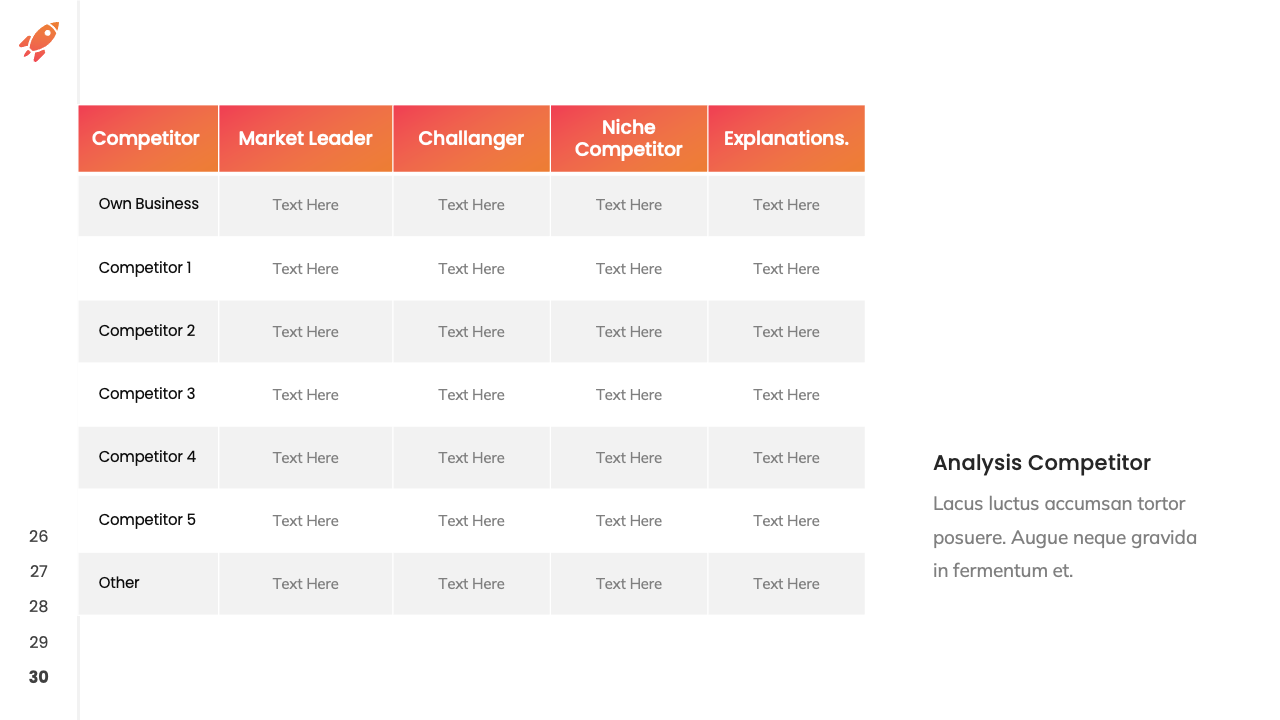The height and width of the screenshot is (720, 1280).
Task: Open slide number 29
Action: coord(38,642)
